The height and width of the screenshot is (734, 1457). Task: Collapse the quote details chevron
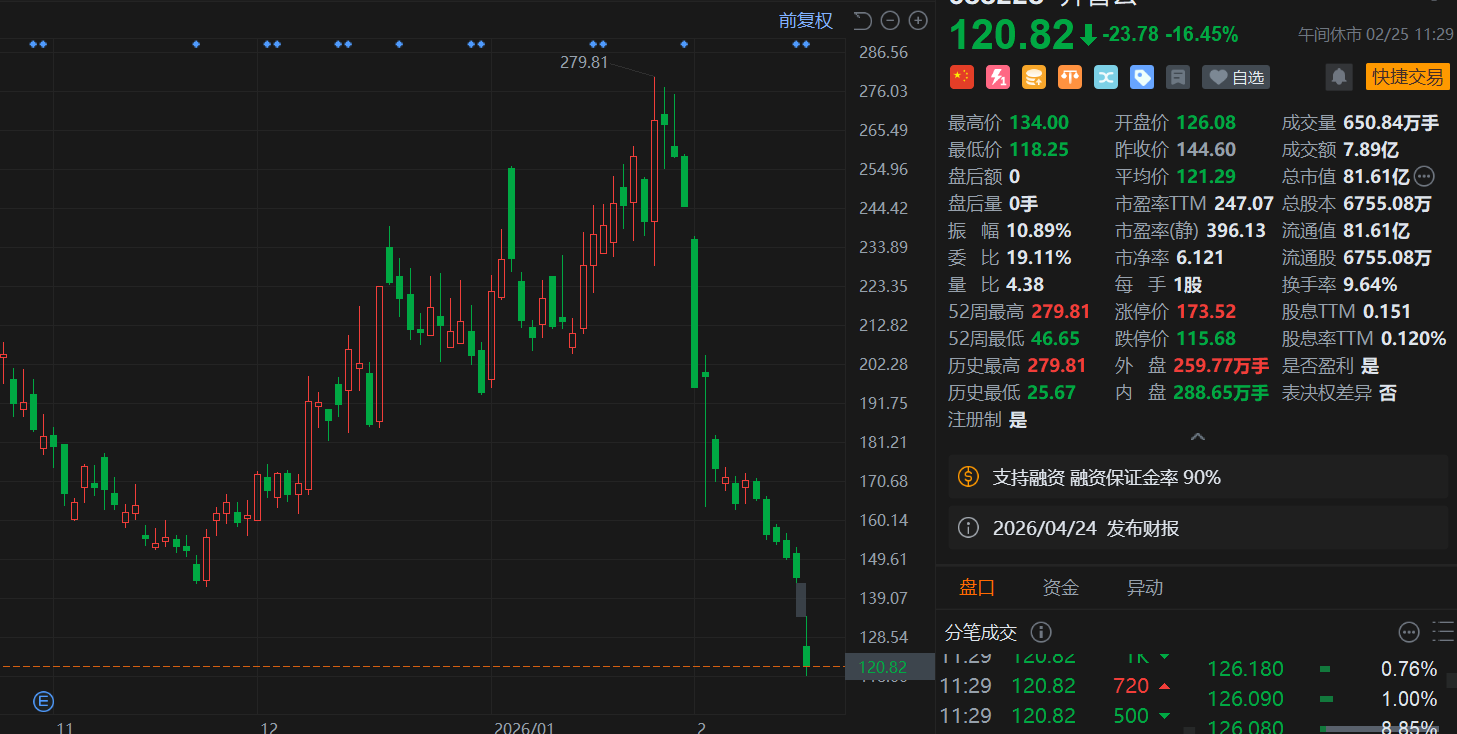(1197, 437)
